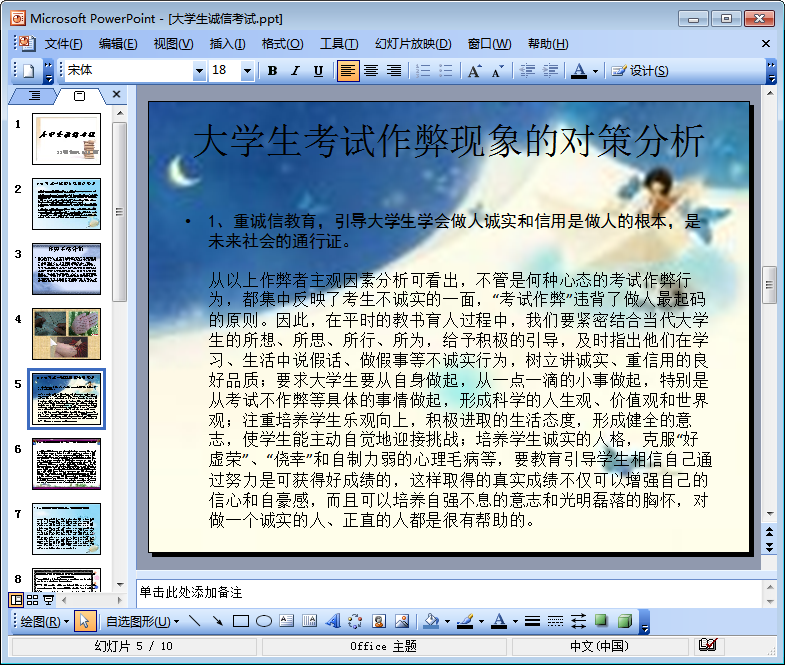The image size is (785, 665).
Task: Start slide show from current slide
Action: tap(49, 599)
